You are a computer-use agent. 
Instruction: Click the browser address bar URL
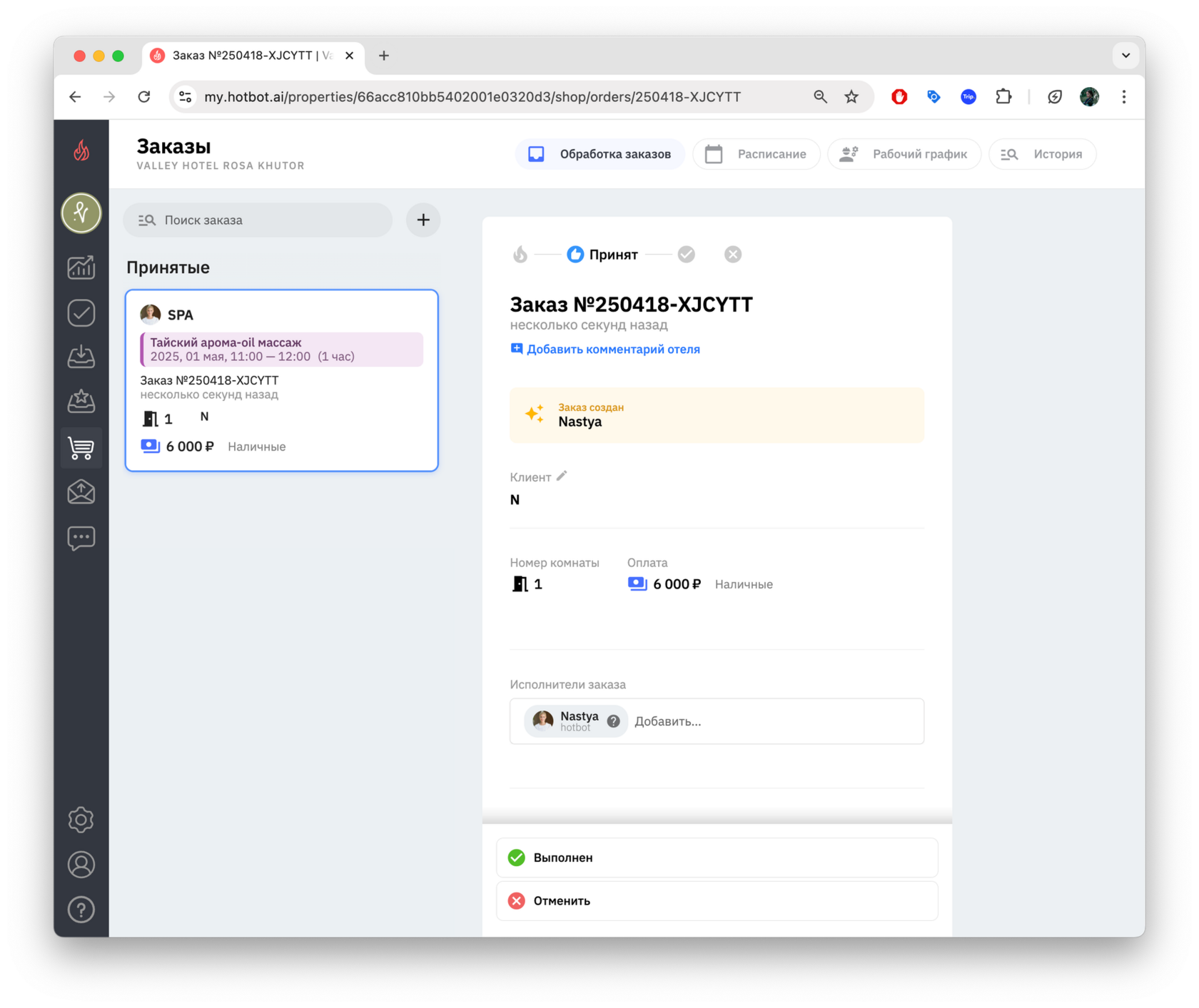472,97
